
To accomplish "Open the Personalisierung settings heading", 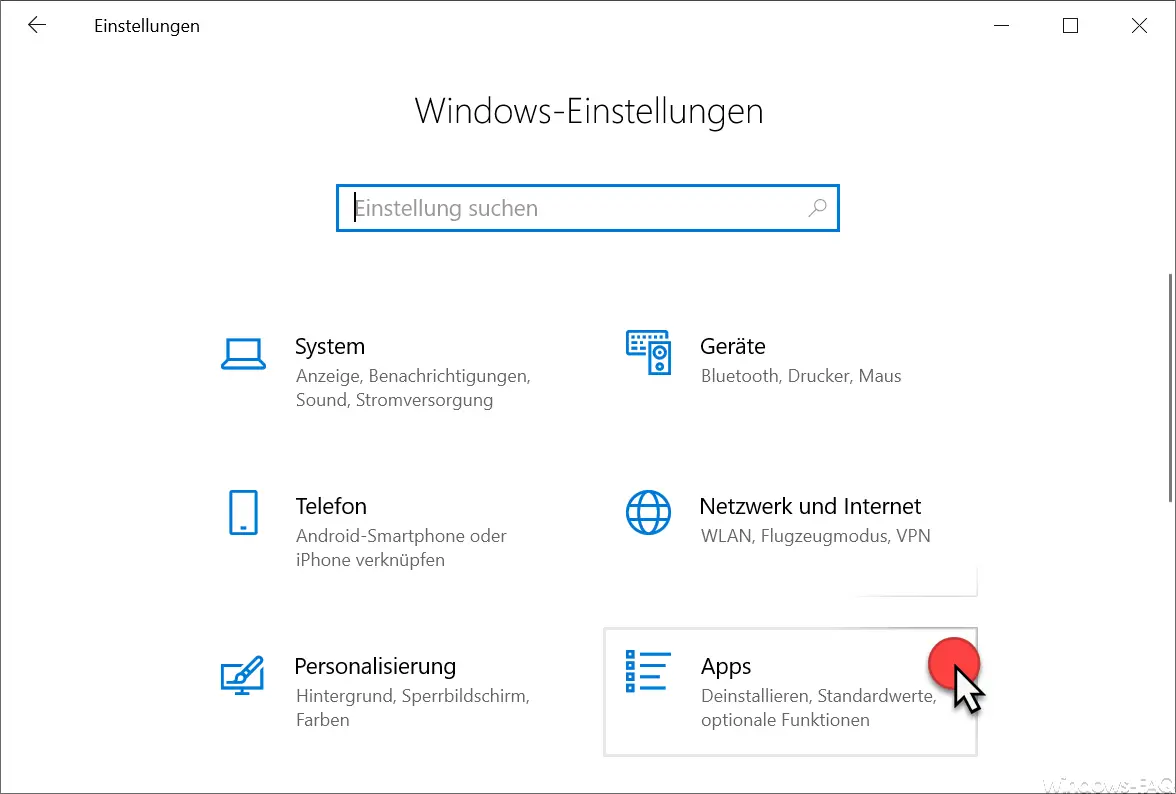I will tap(375, 666).
